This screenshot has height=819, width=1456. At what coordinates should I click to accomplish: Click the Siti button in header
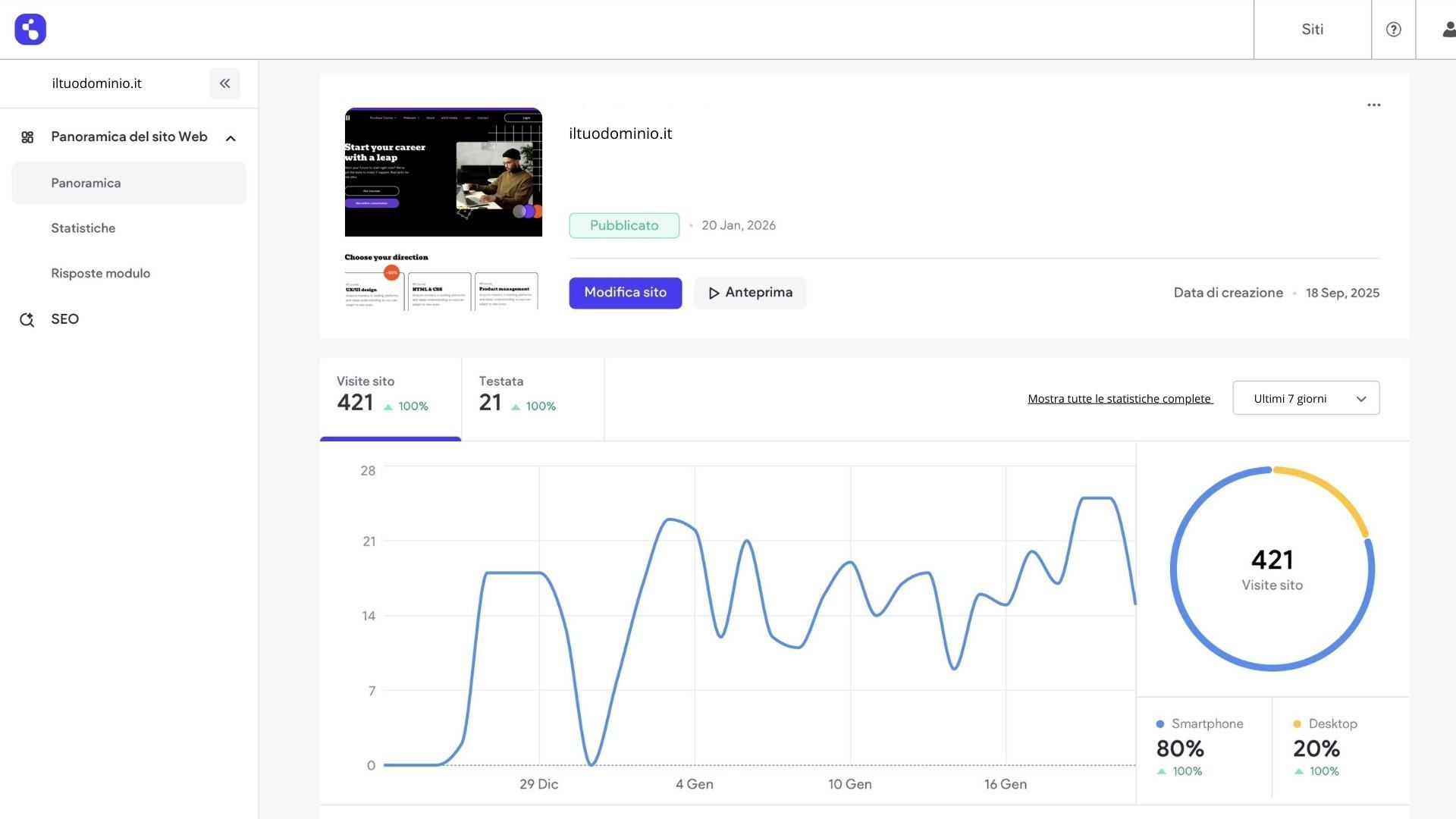point(1312,30)
